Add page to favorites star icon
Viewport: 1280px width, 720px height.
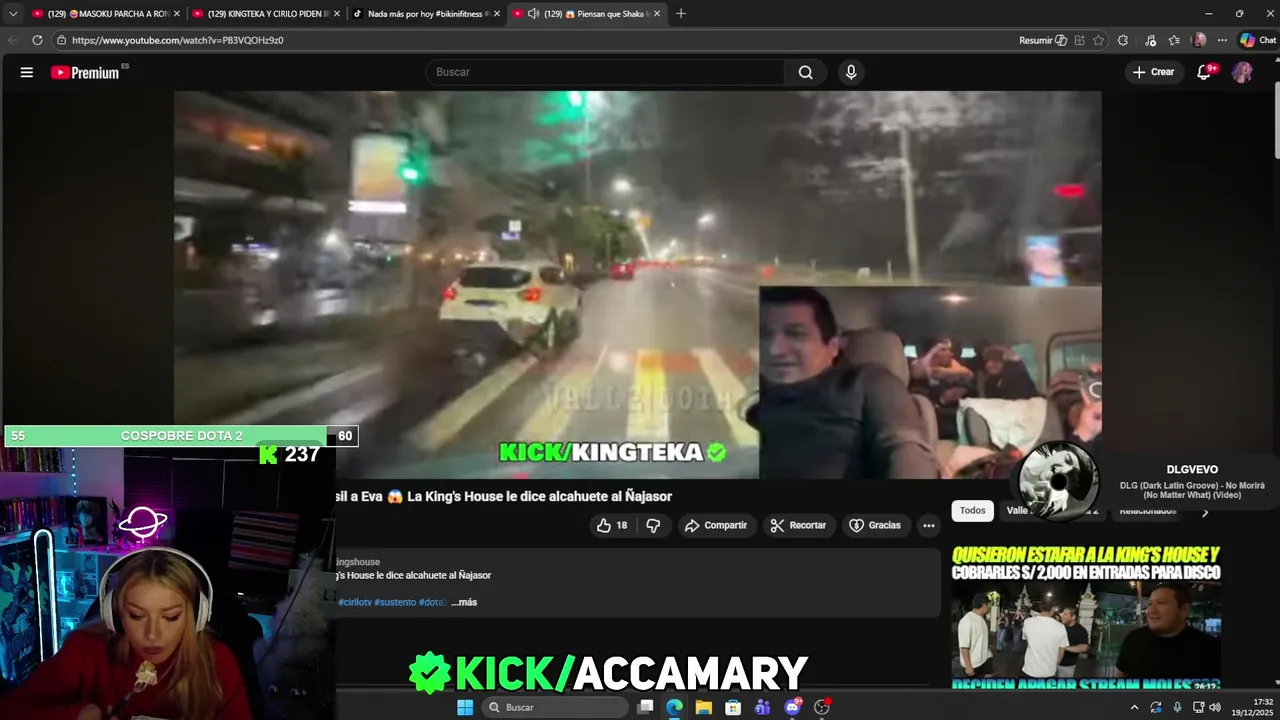coord(1098,40)
